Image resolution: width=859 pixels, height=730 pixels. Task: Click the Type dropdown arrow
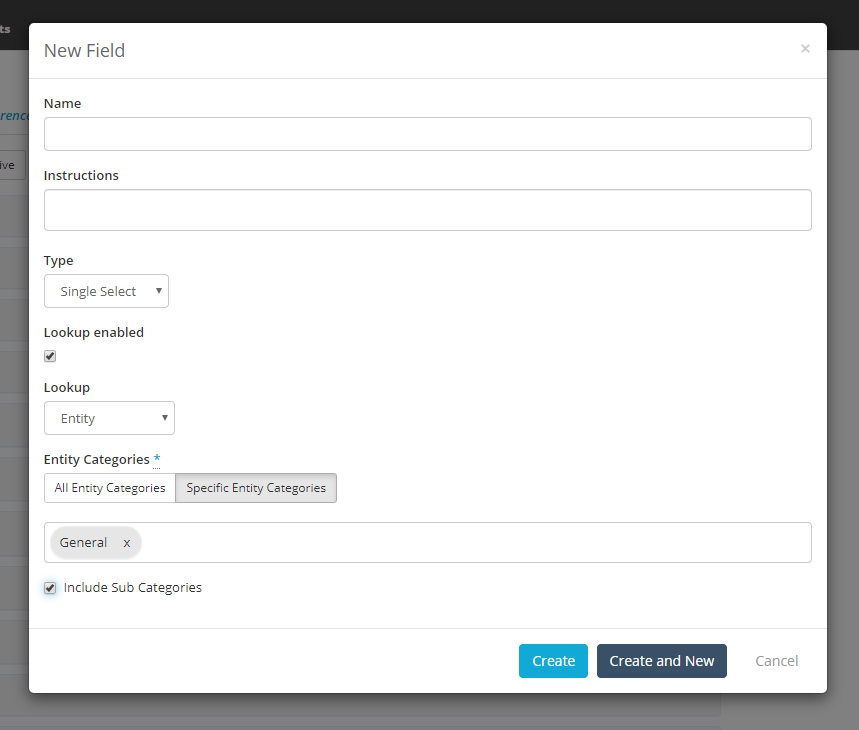[159, 291]
